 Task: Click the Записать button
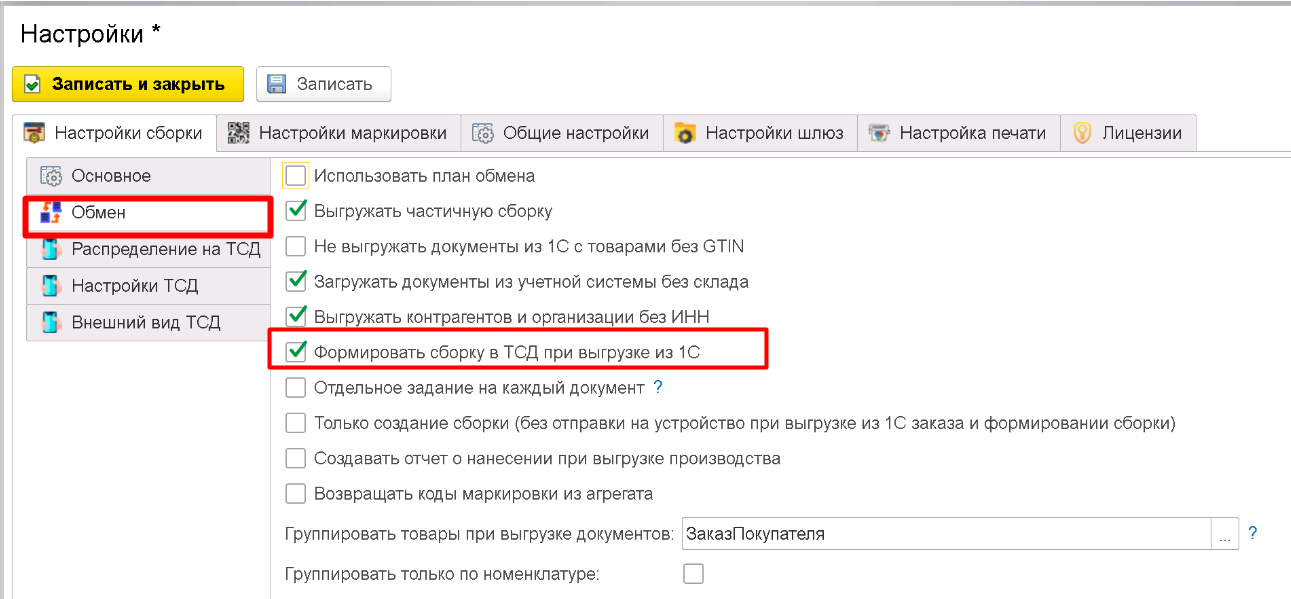pos(323,85)
